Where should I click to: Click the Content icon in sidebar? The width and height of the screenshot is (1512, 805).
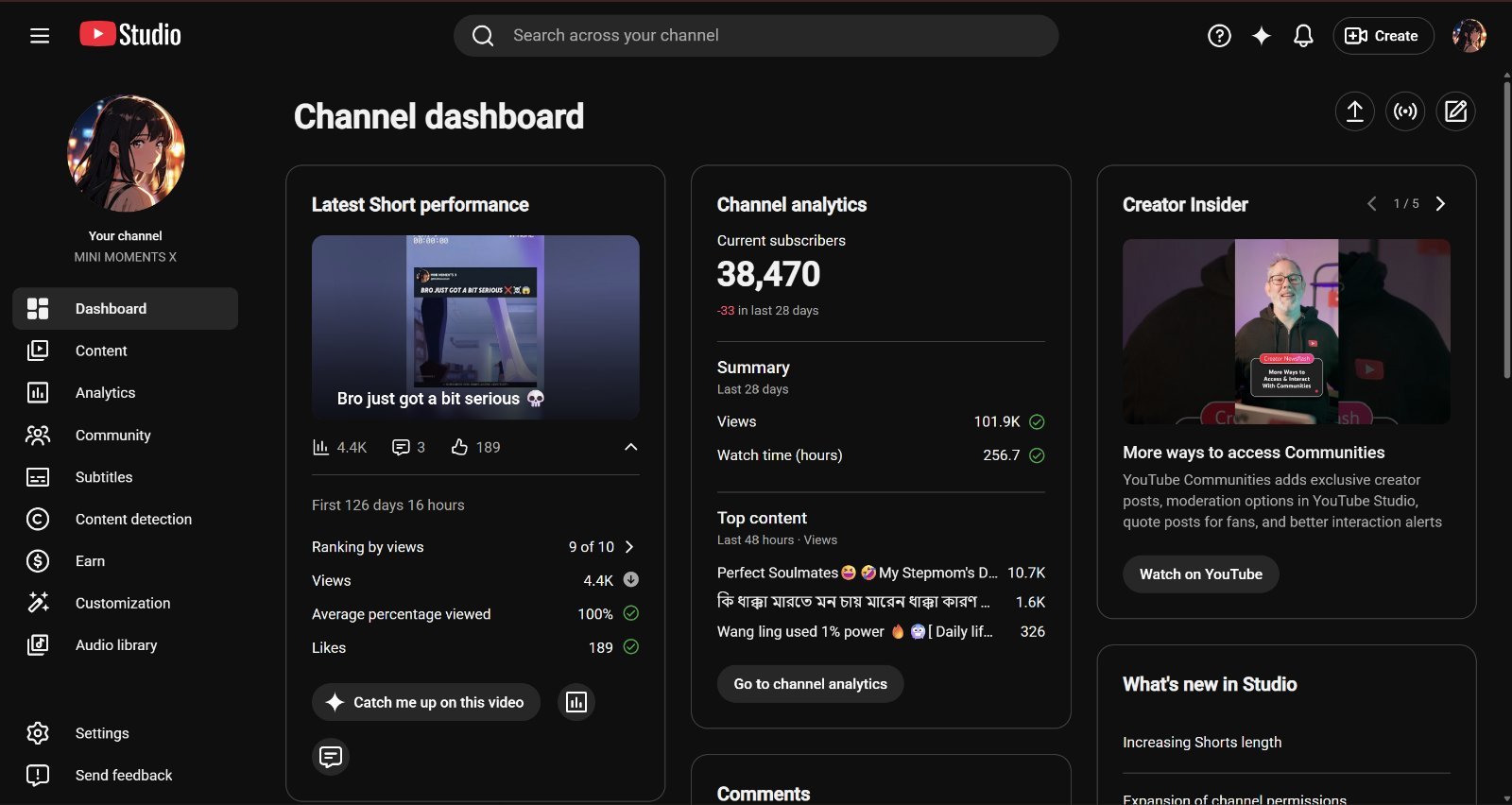(38, 351)
